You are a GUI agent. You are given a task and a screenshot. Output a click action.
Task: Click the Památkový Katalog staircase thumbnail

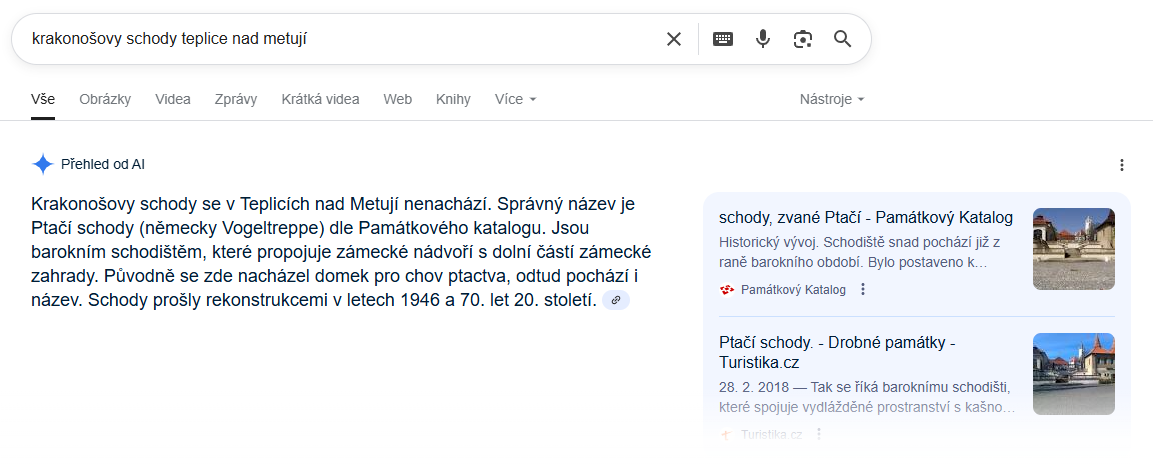1074,249
